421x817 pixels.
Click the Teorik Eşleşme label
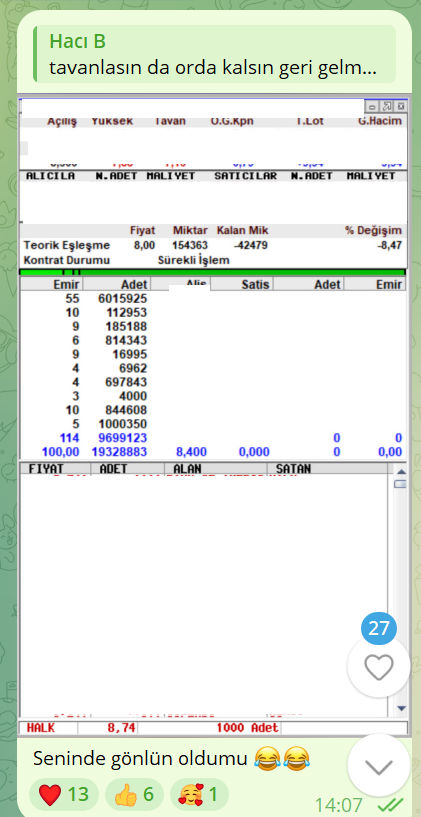[67, 245]
